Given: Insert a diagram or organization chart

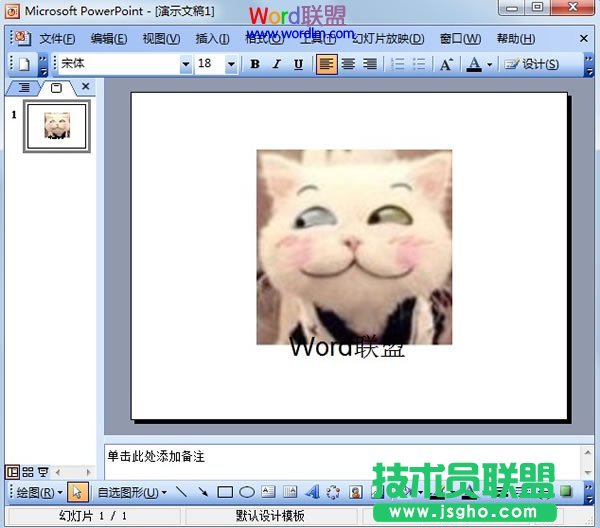Looking at the screenshot, I should (334, 492).
